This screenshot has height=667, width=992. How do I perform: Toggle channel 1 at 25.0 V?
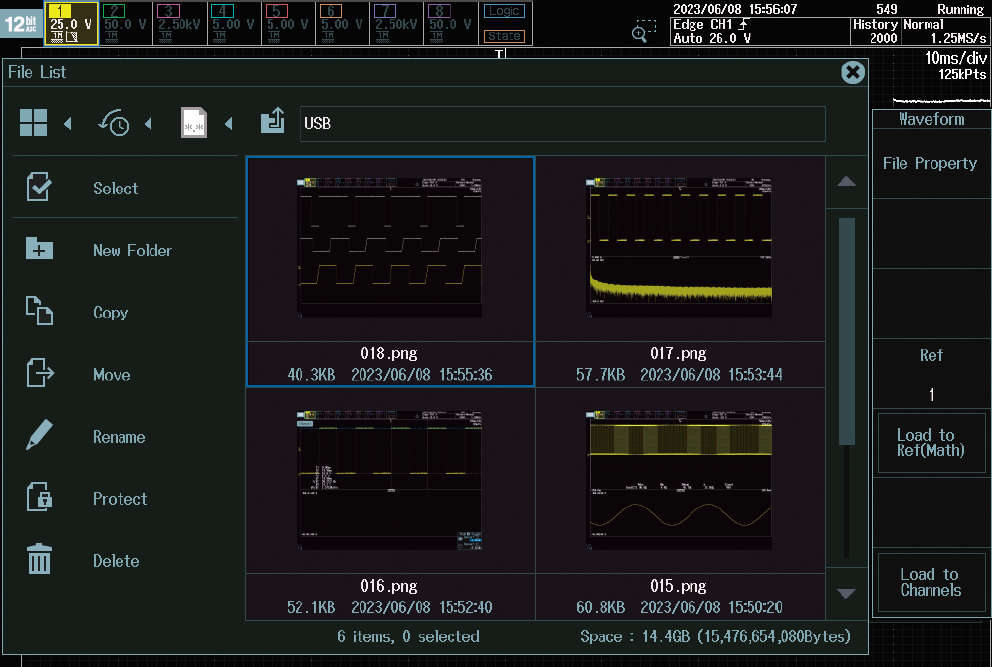click(71, 23)
